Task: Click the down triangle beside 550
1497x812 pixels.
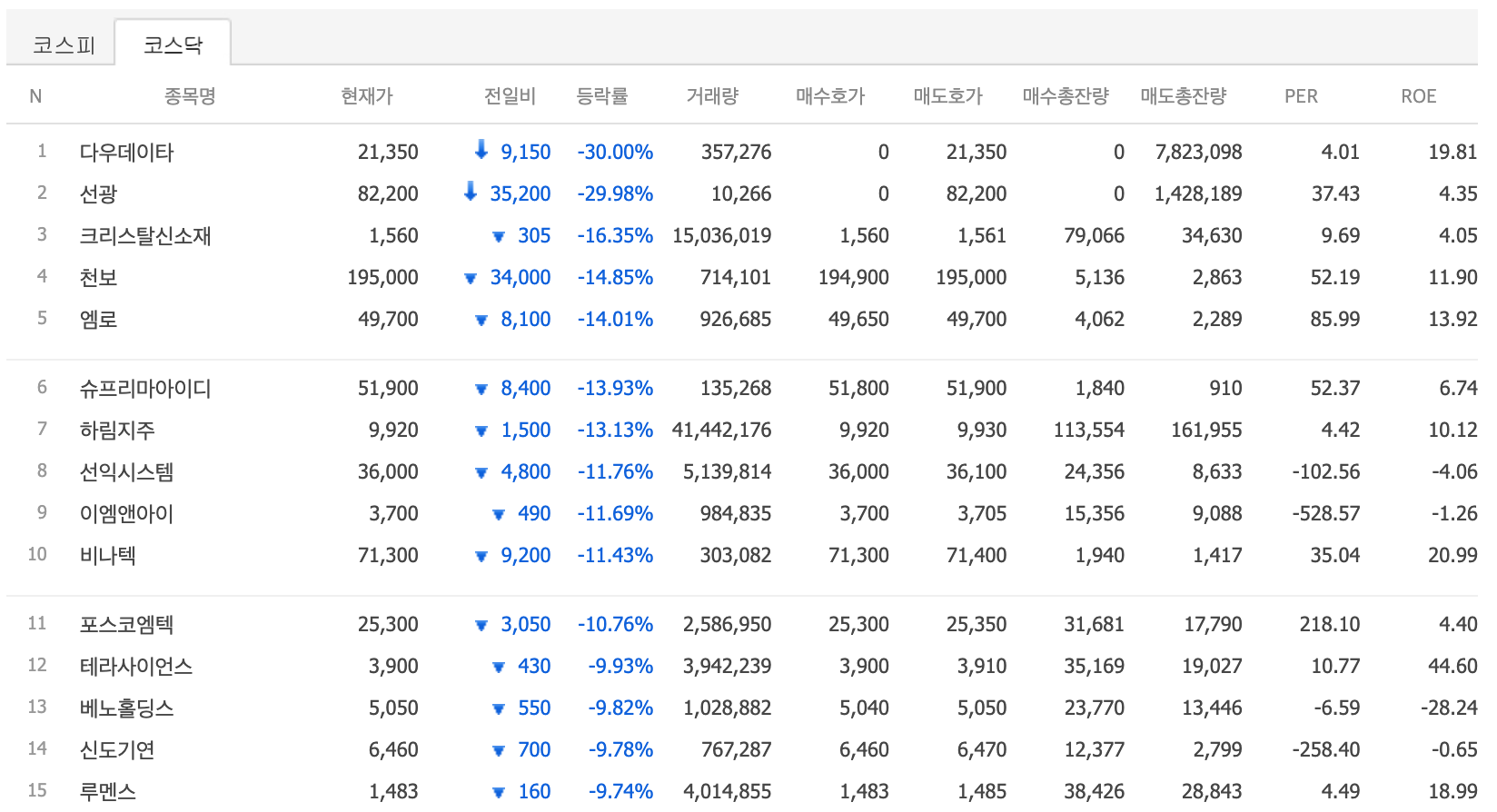Action: coord(498,709)
